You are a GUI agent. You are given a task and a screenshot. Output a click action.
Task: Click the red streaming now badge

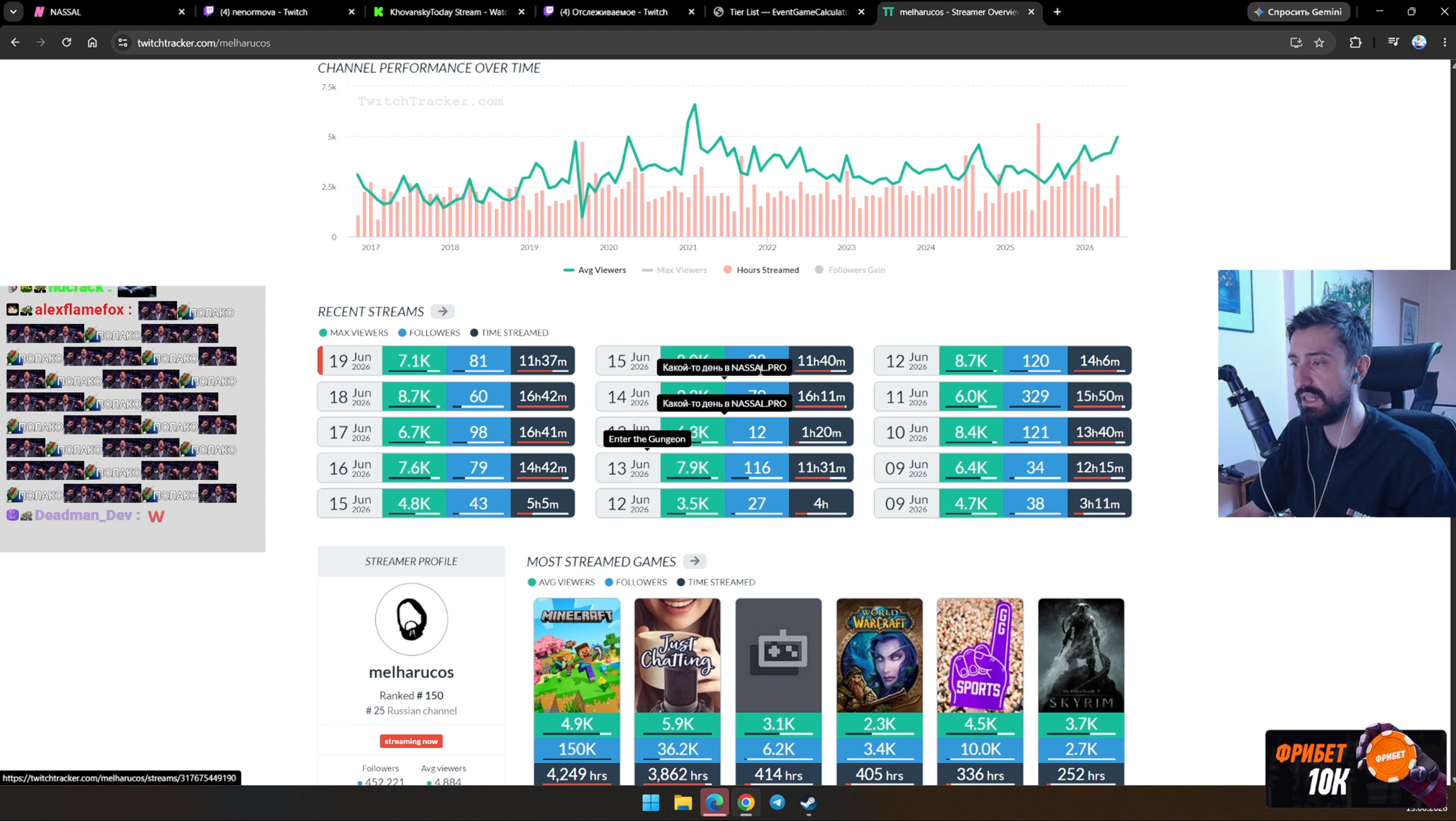coord(411,741)
